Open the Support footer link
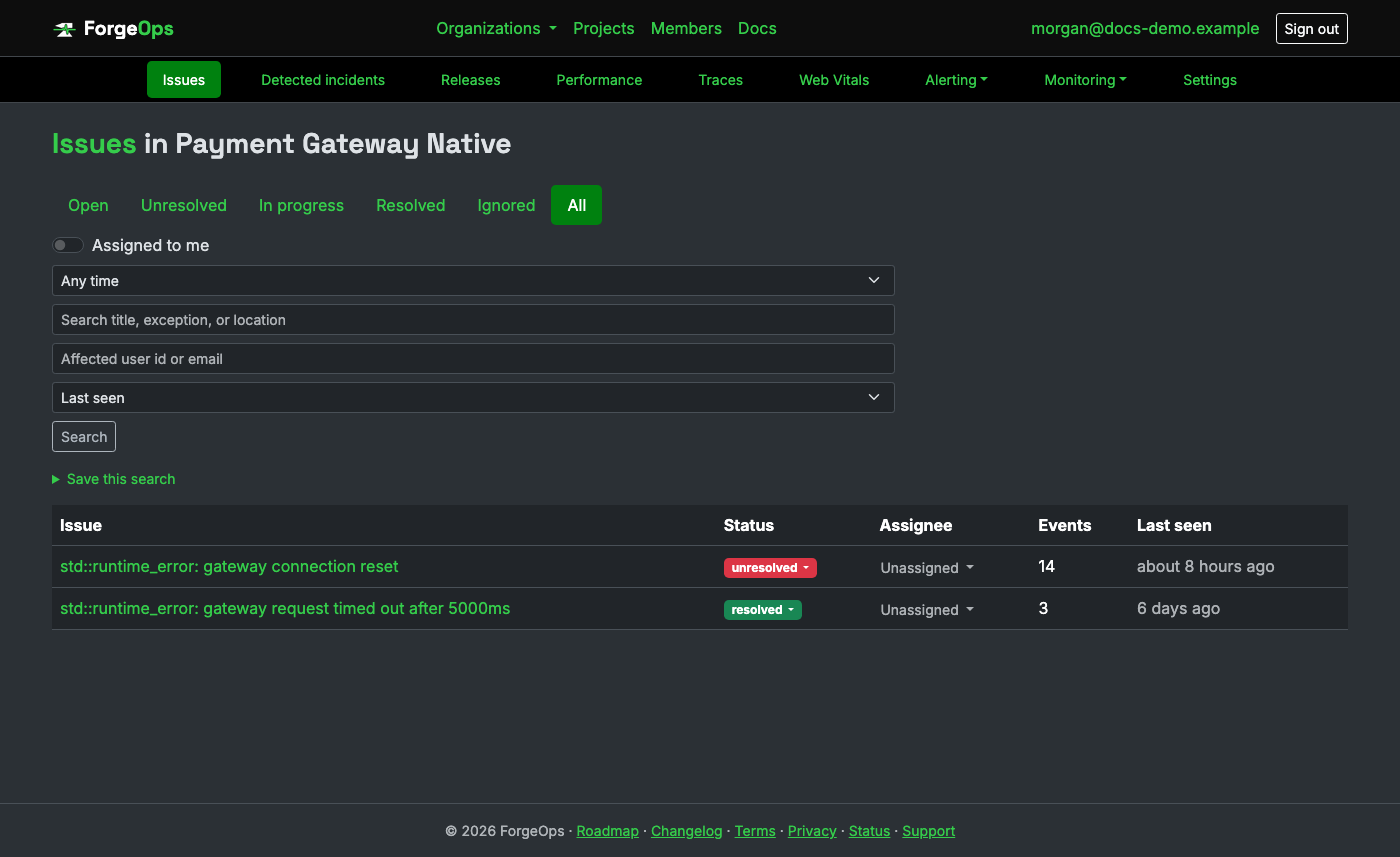Viewport: 1400px width, 857px height. click(929, 831)
